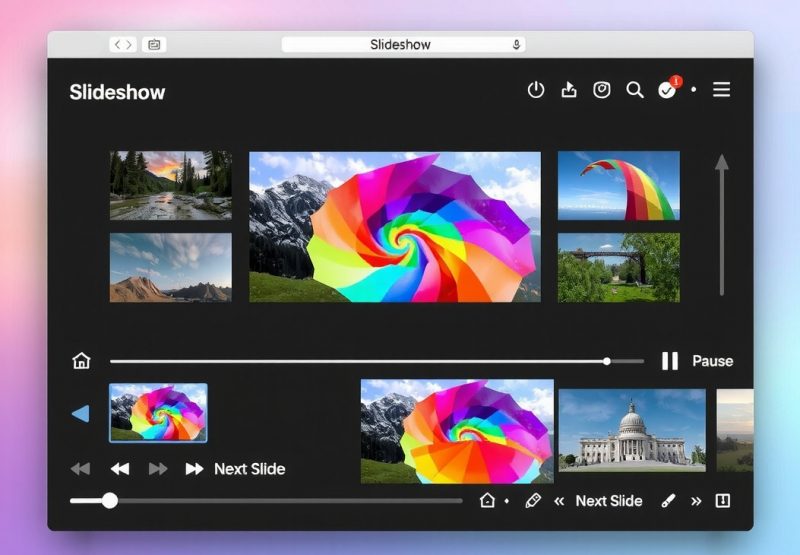This screenshot has height=555, width=800.
Task: Click the white fast-forward icon before Next Slide
Action: [194, 469]
